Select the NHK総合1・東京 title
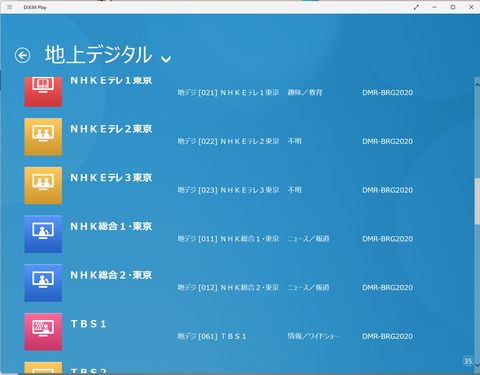 111,226
